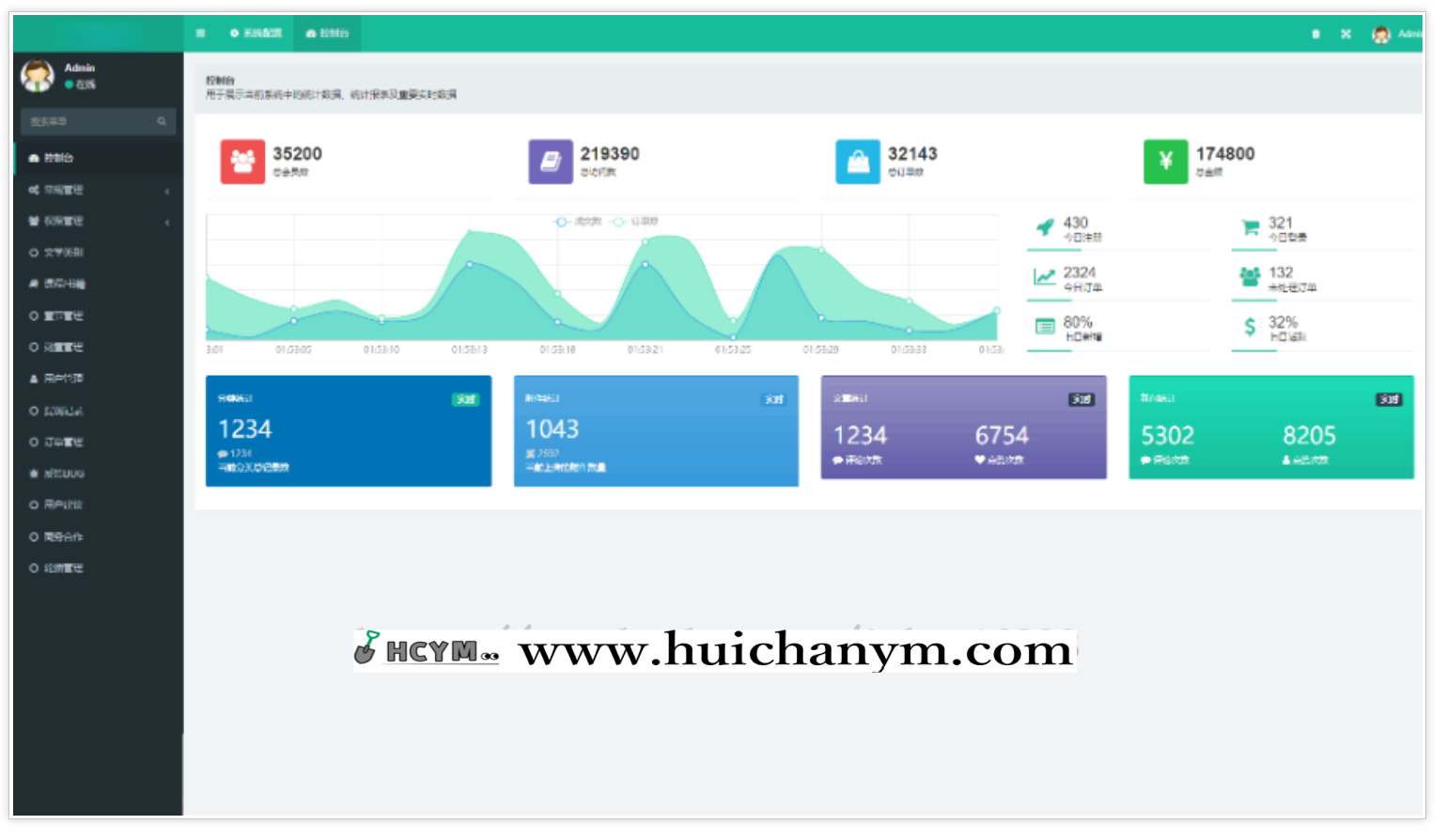Expand the second sidebar menu item with chevron
This screenshot has height=840, width=1446.
click(x=98, y=190)
